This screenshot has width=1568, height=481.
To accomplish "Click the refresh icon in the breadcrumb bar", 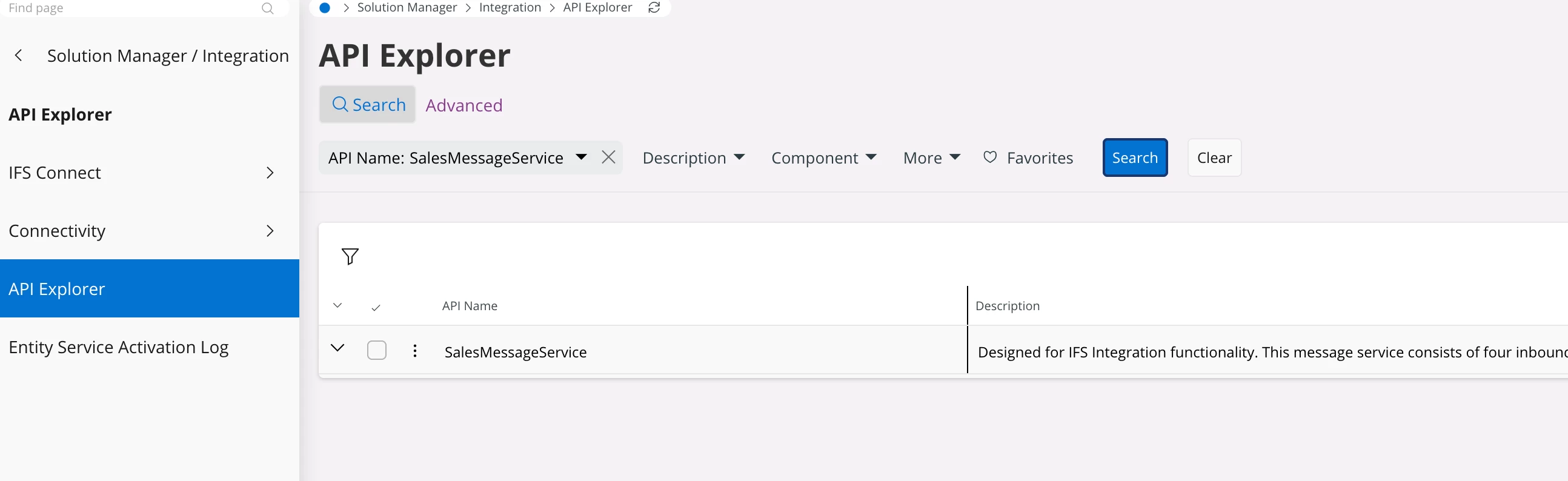I will pyautogui.click(x=654, y=7).
